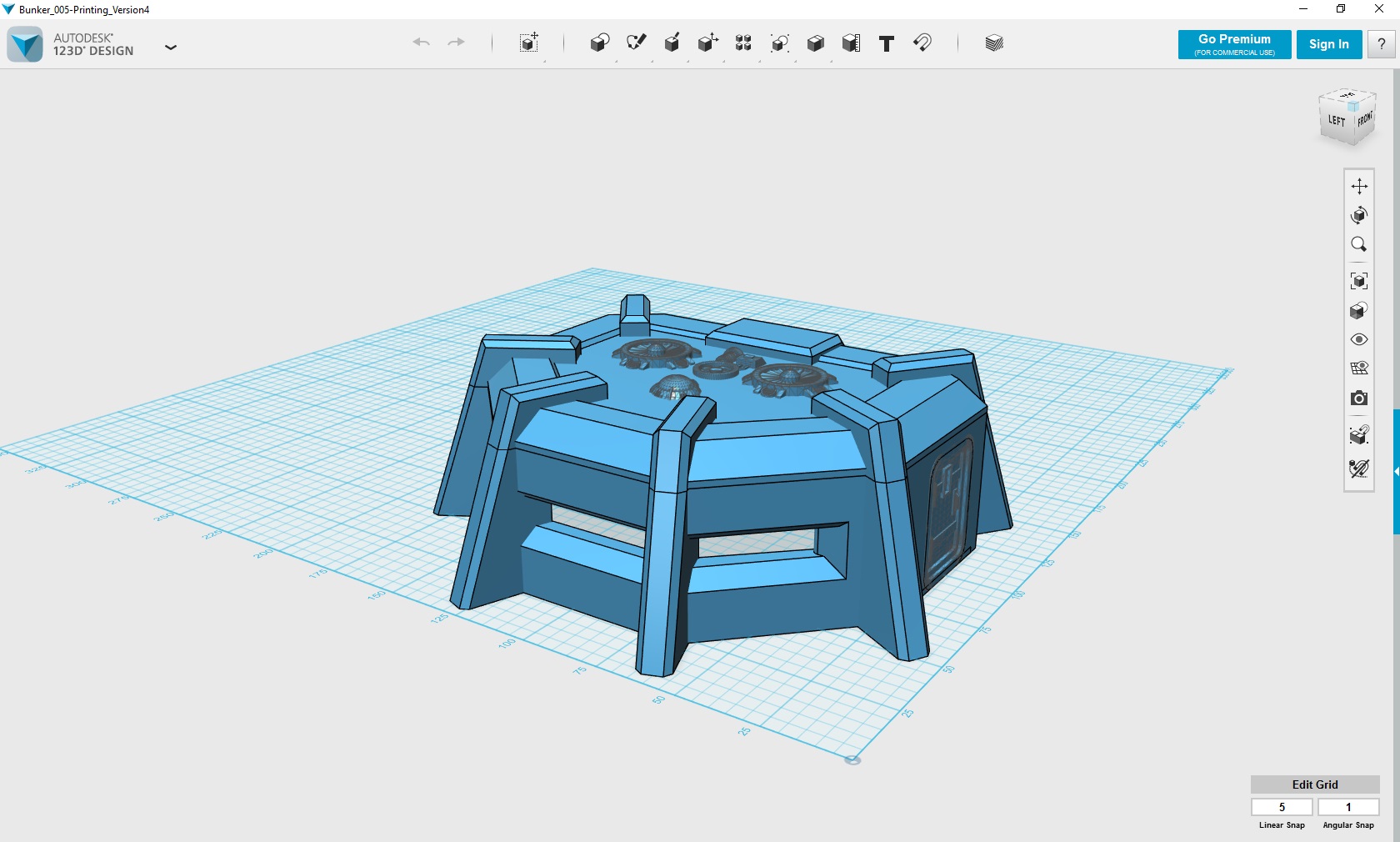This screenshot has height=842, width=1400.
Task: Click the top corner of view cube
Action: click(x=1353, y=107)
